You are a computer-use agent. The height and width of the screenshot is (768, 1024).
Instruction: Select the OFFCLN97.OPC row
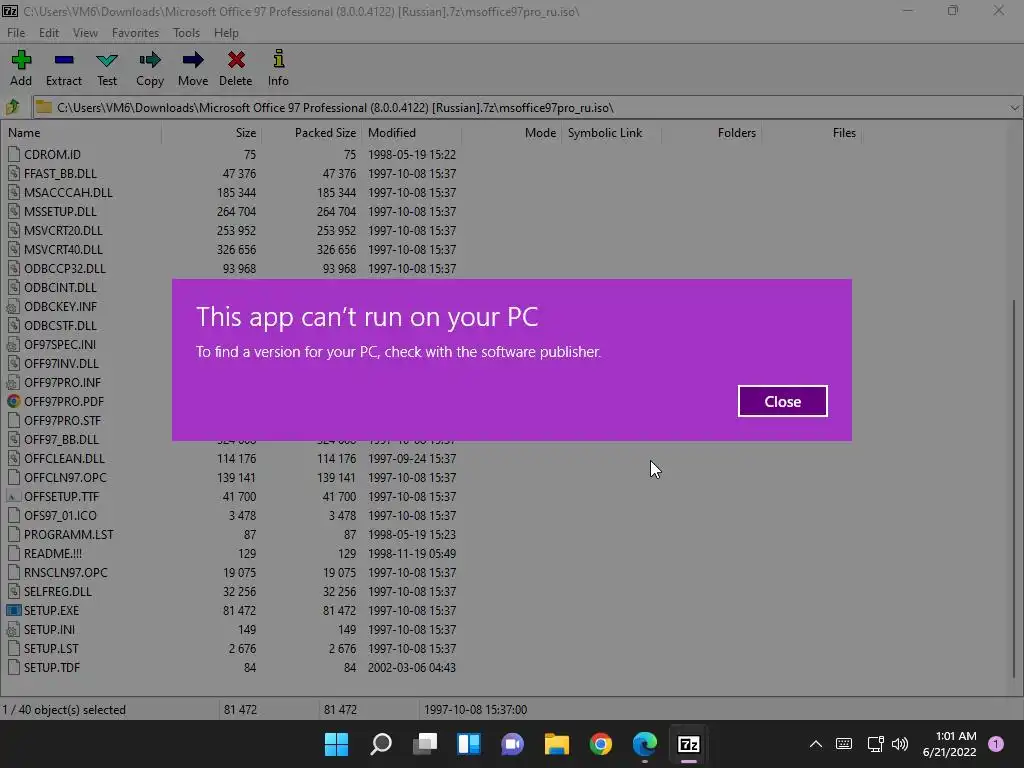coord(232,477)
